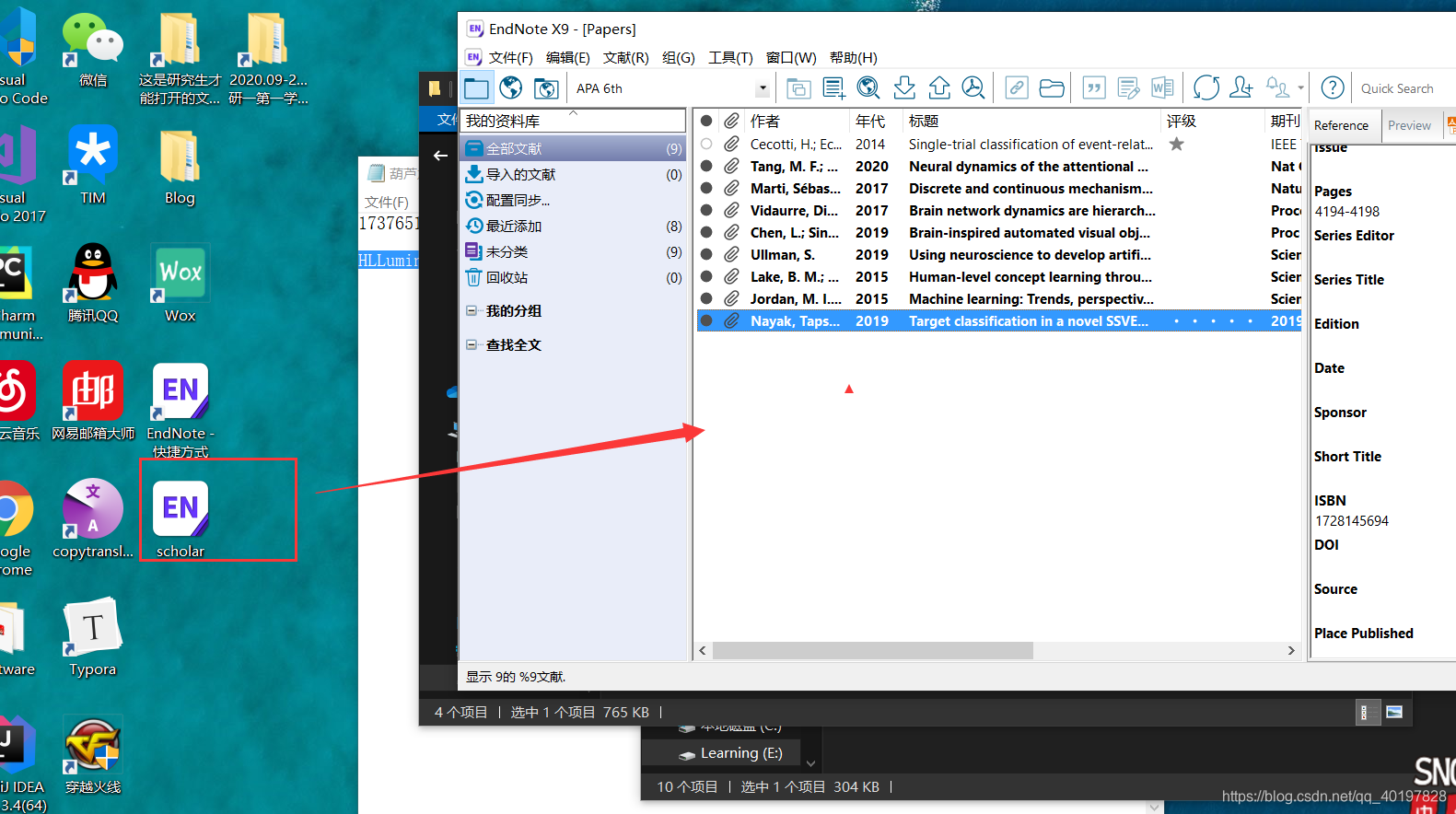Collapse the 查找全文 group set

[472, 344]
